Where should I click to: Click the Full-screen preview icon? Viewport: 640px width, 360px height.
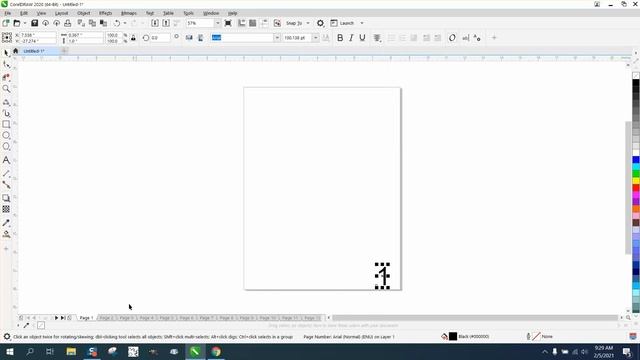pyautogui.click(x=228, y=23)
